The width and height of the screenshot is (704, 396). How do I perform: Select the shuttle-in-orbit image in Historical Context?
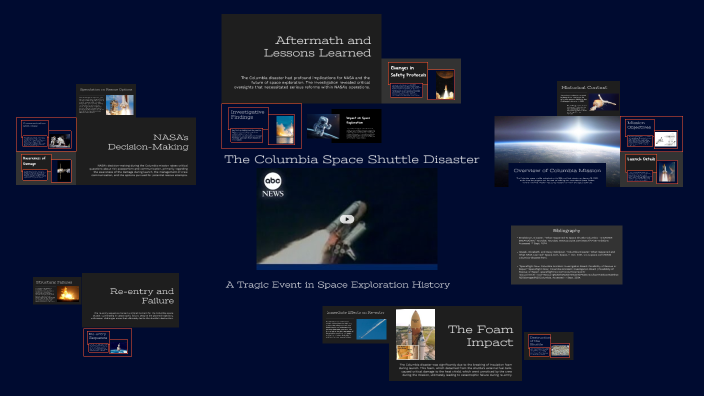603,102
